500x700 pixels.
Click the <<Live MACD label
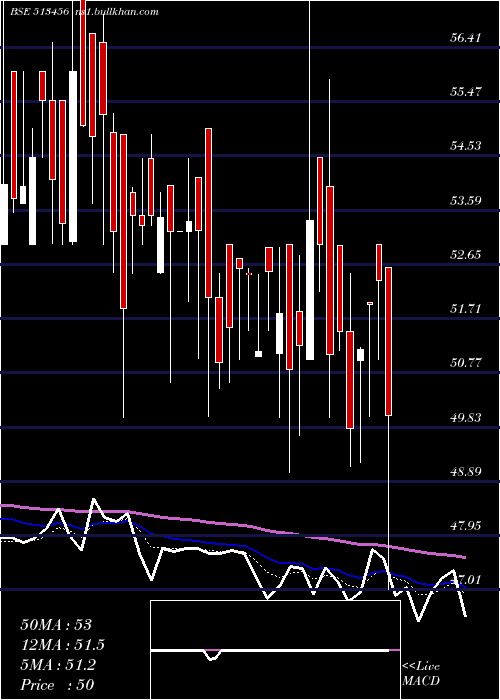421,674
